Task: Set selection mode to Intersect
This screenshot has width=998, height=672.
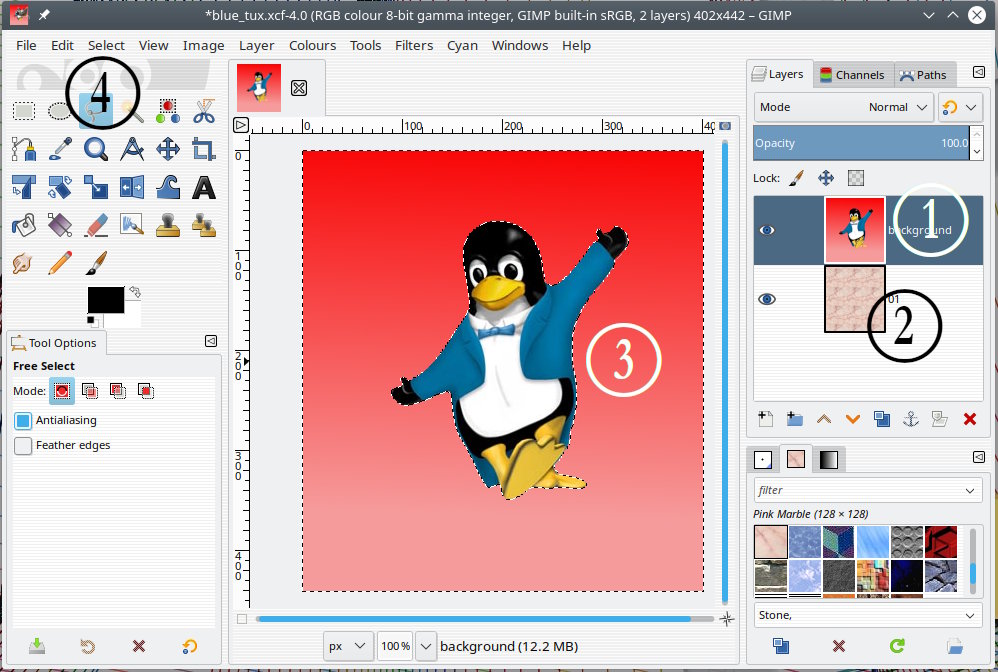Action: pos(146,391)
